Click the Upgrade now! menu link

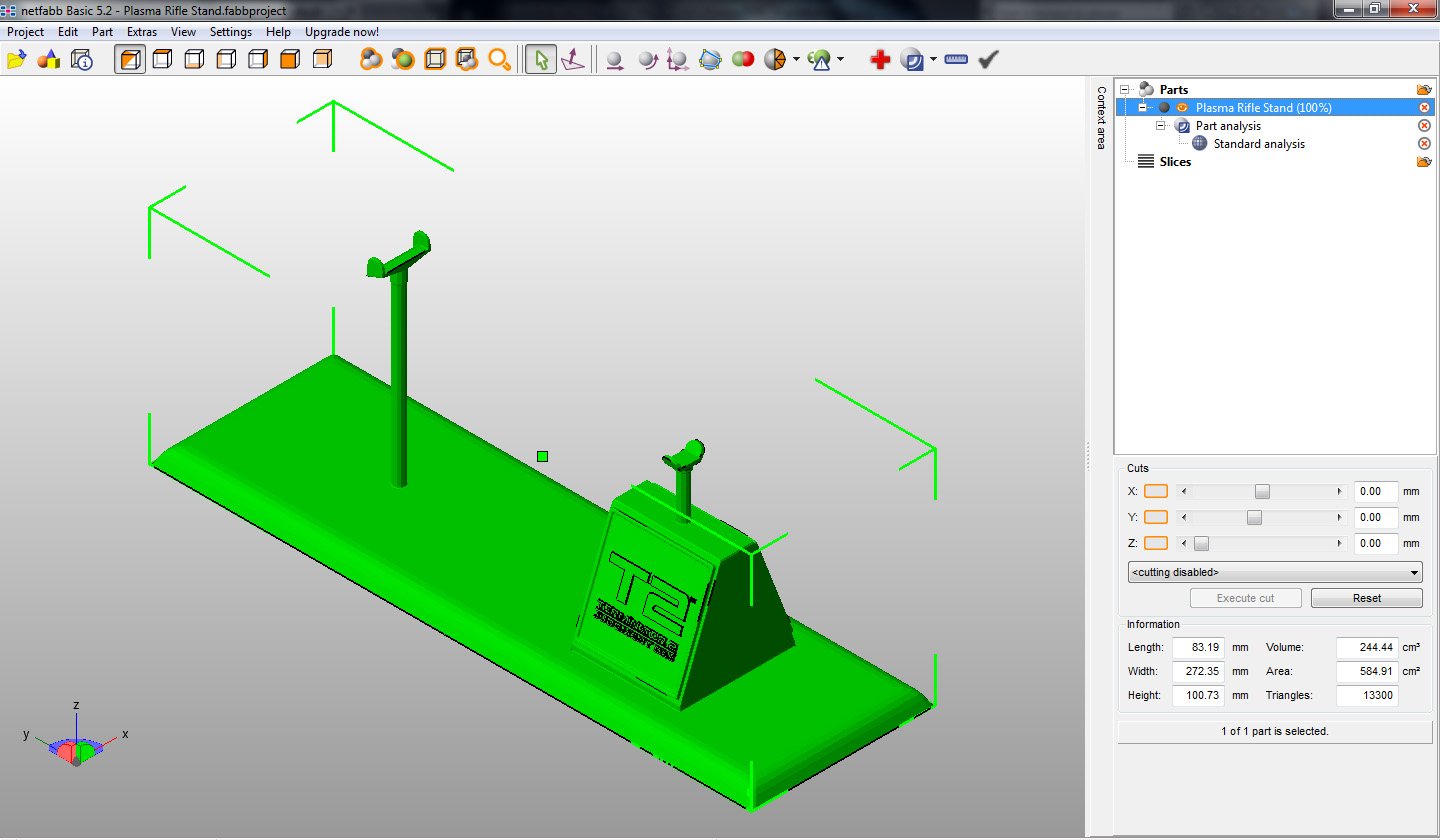coord(342,32)
